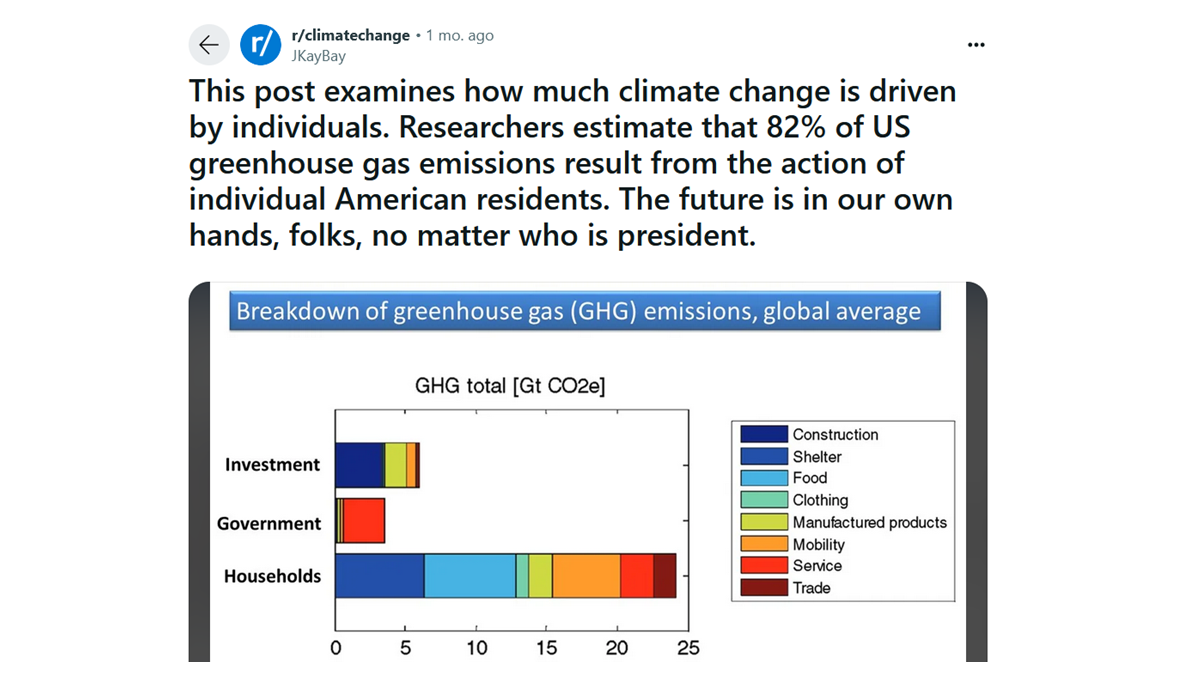The width and height of the screenshot is (1200, 674).
Task: Click the Government service red bar segment
Action: (x=364, y=521)
